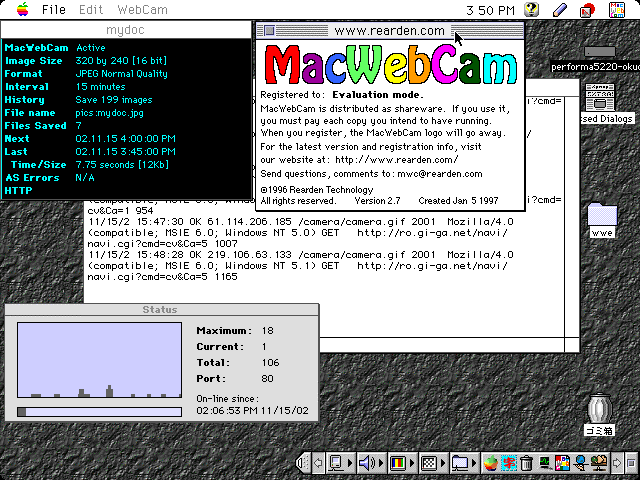Click '320 by 240 [16 bit]' image size
Image resolution: width=640 pixels, height=480 pixels.
[x=121, y=61]
